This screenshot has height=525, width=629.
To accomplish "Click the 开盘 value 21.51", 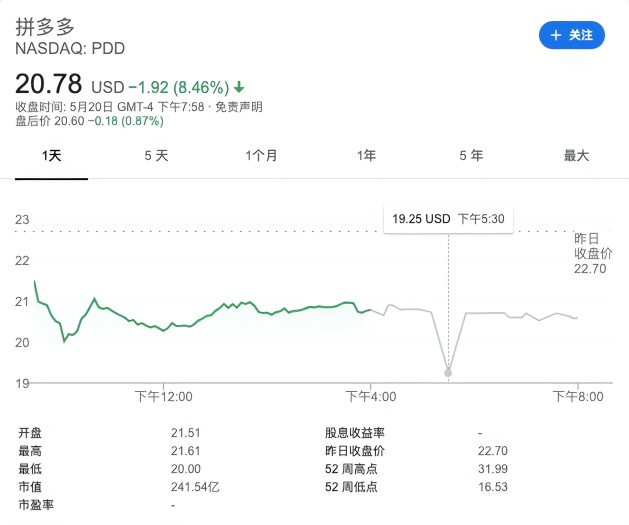I will (x=185, y=433).
